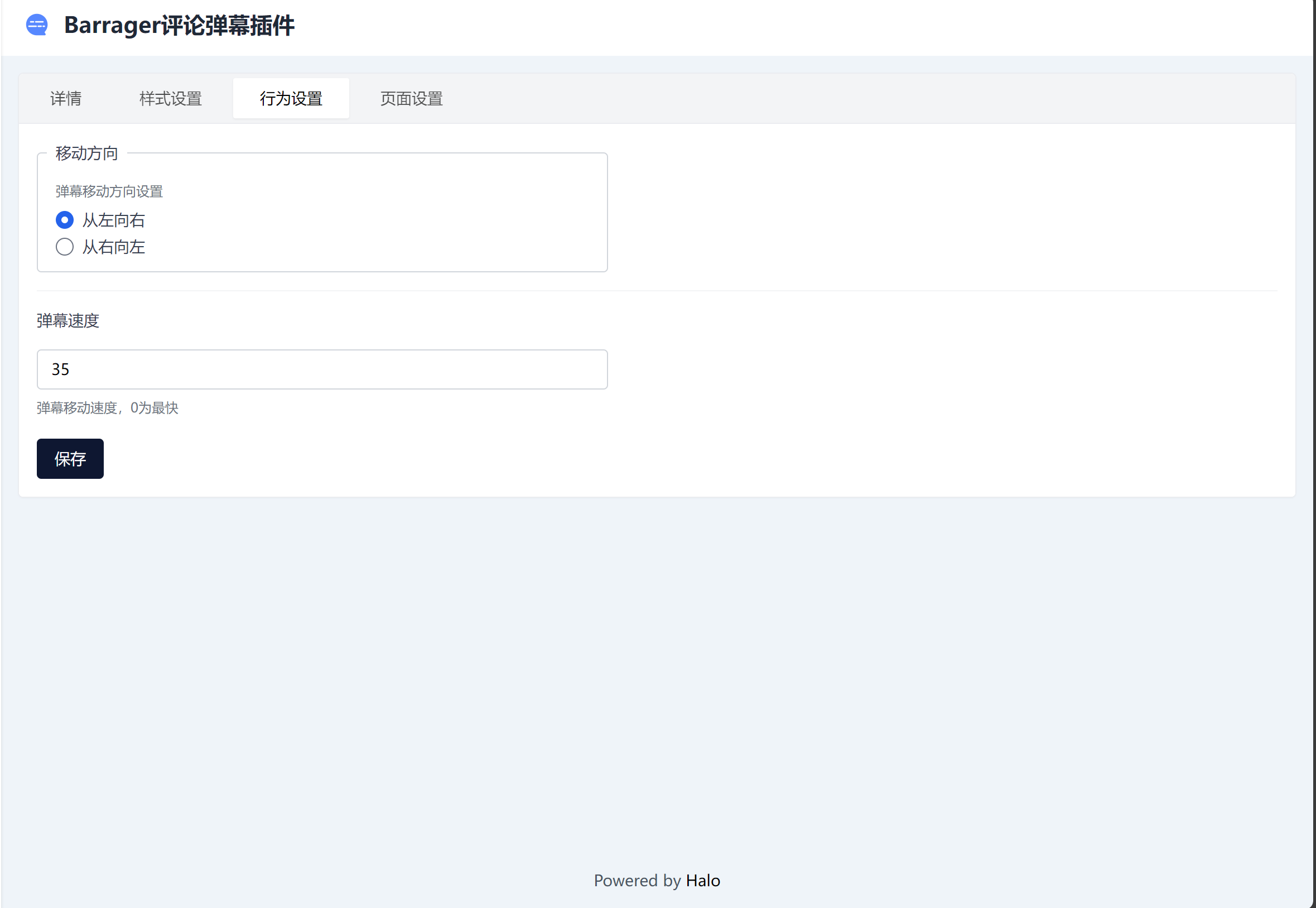Focus the 弹幕速度 input showing 35
The image size is (1316, 908).
coord(322,369)
